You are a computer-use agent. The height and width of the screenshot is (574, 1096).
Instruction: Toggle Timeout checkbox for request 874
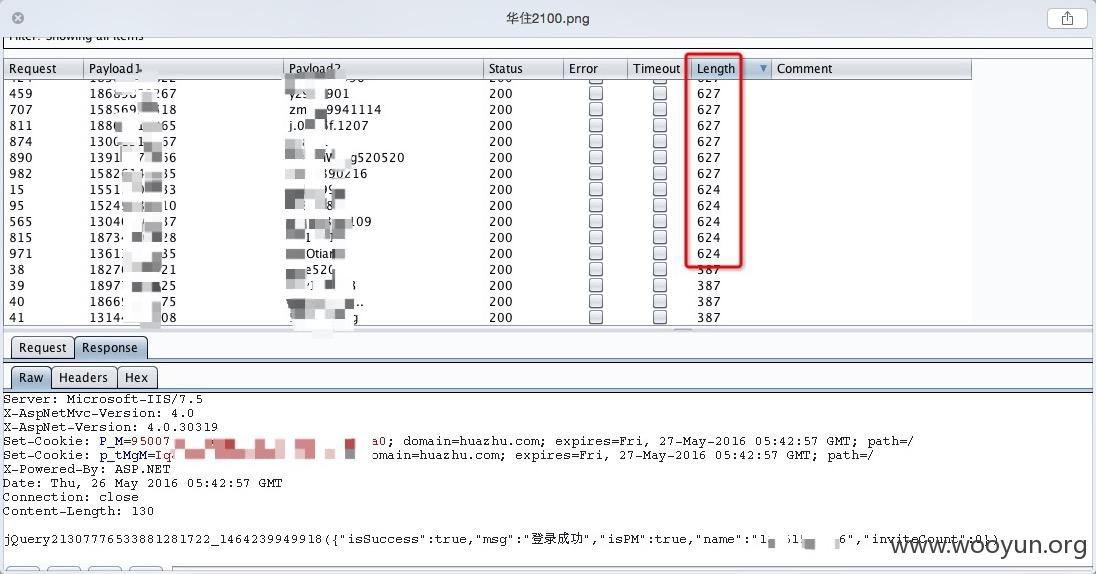(660, 141)
